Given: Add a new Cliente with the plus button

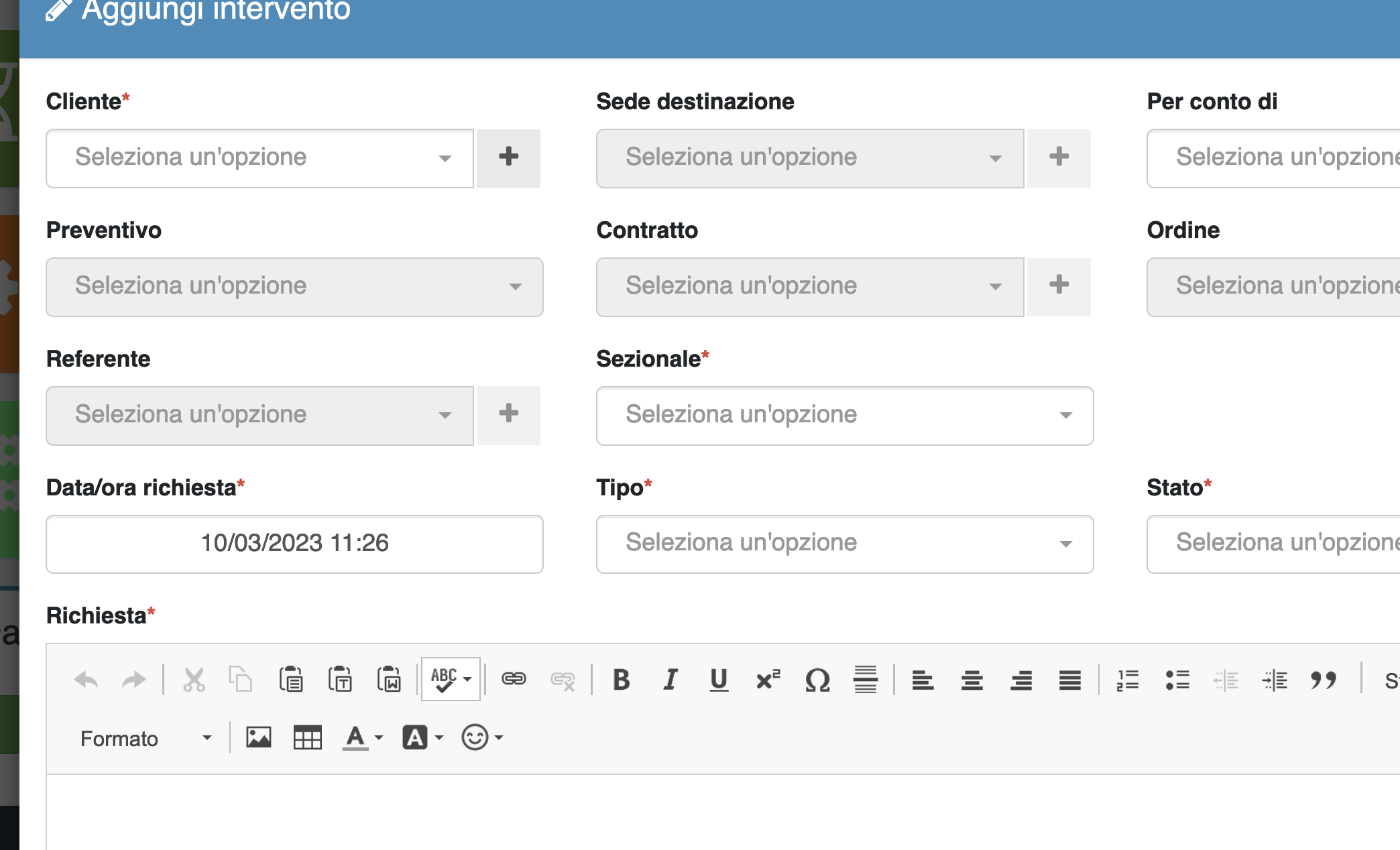Looking at the screenshot, I should tap(508, 158).
